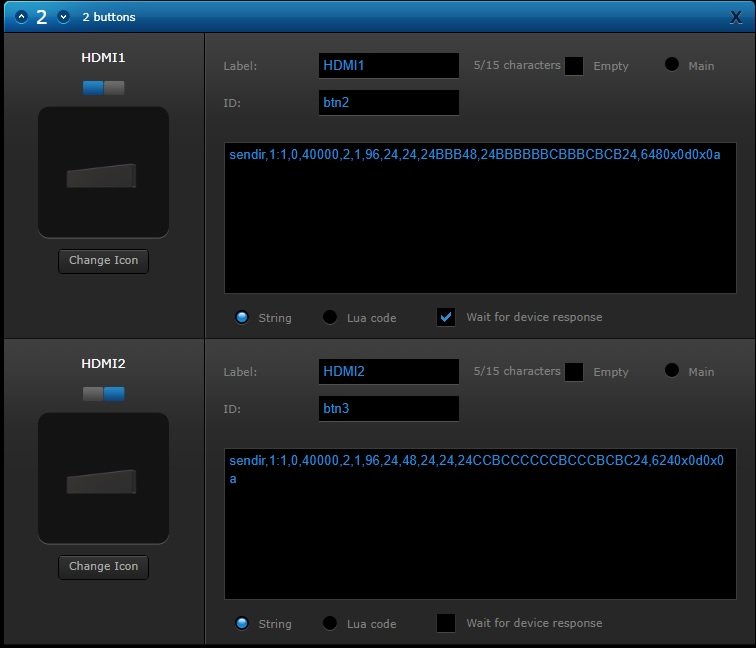Select the Main radio for HDMI2

click(672, 370)
